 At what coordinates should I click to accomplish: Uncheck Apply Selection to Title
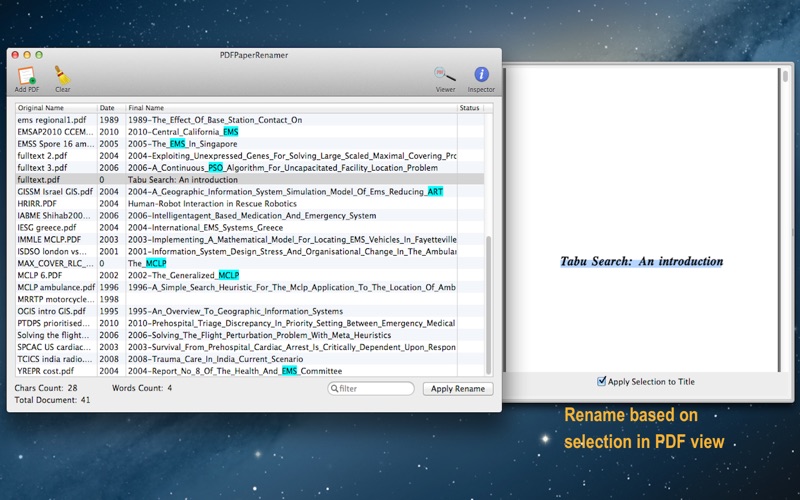(x=601, y=381)
